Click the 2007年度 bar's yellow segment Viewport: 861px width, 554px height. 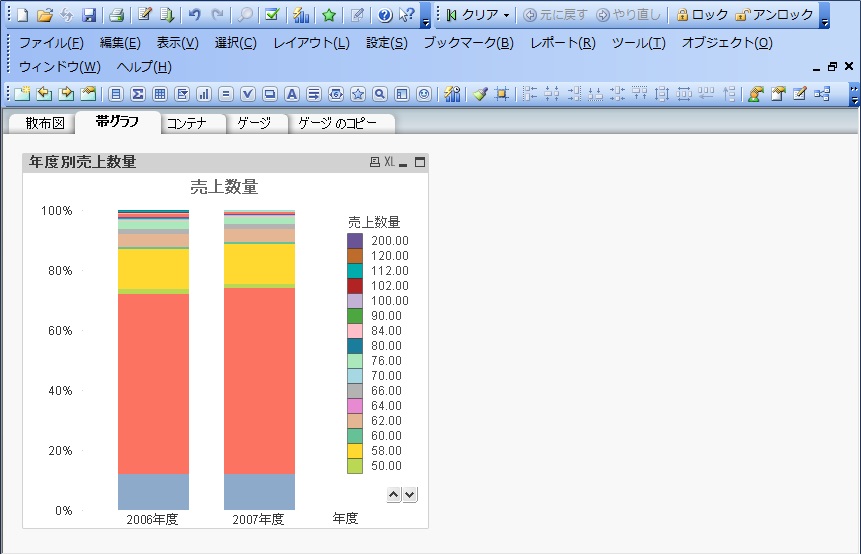pyautogui.click(x=259, y=264)
